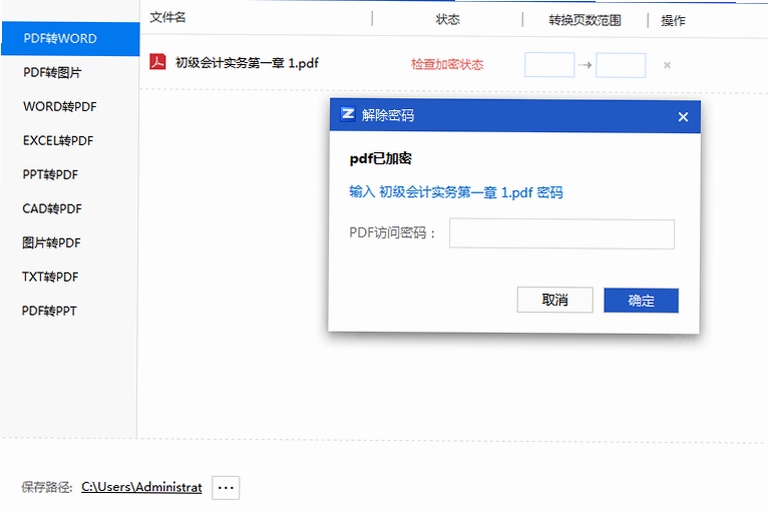This screenshot has width=768, height=511.
Task: Confirm password with 确定 button
Action: 641,300
